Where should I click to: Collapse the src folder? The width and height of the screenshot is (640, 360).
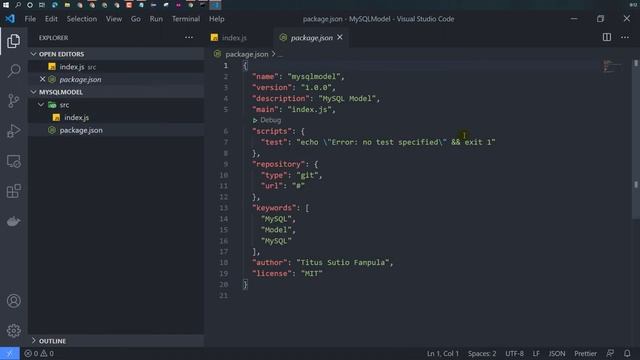(x=41, y=104)
